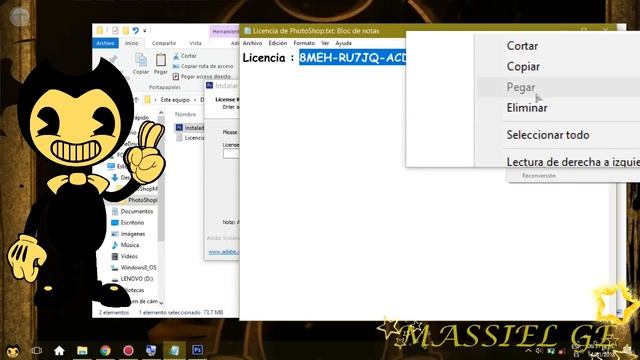This screenshot has height=360, width=640.
Task: Open Notepad's Formato menu
Action: (304, 43)
